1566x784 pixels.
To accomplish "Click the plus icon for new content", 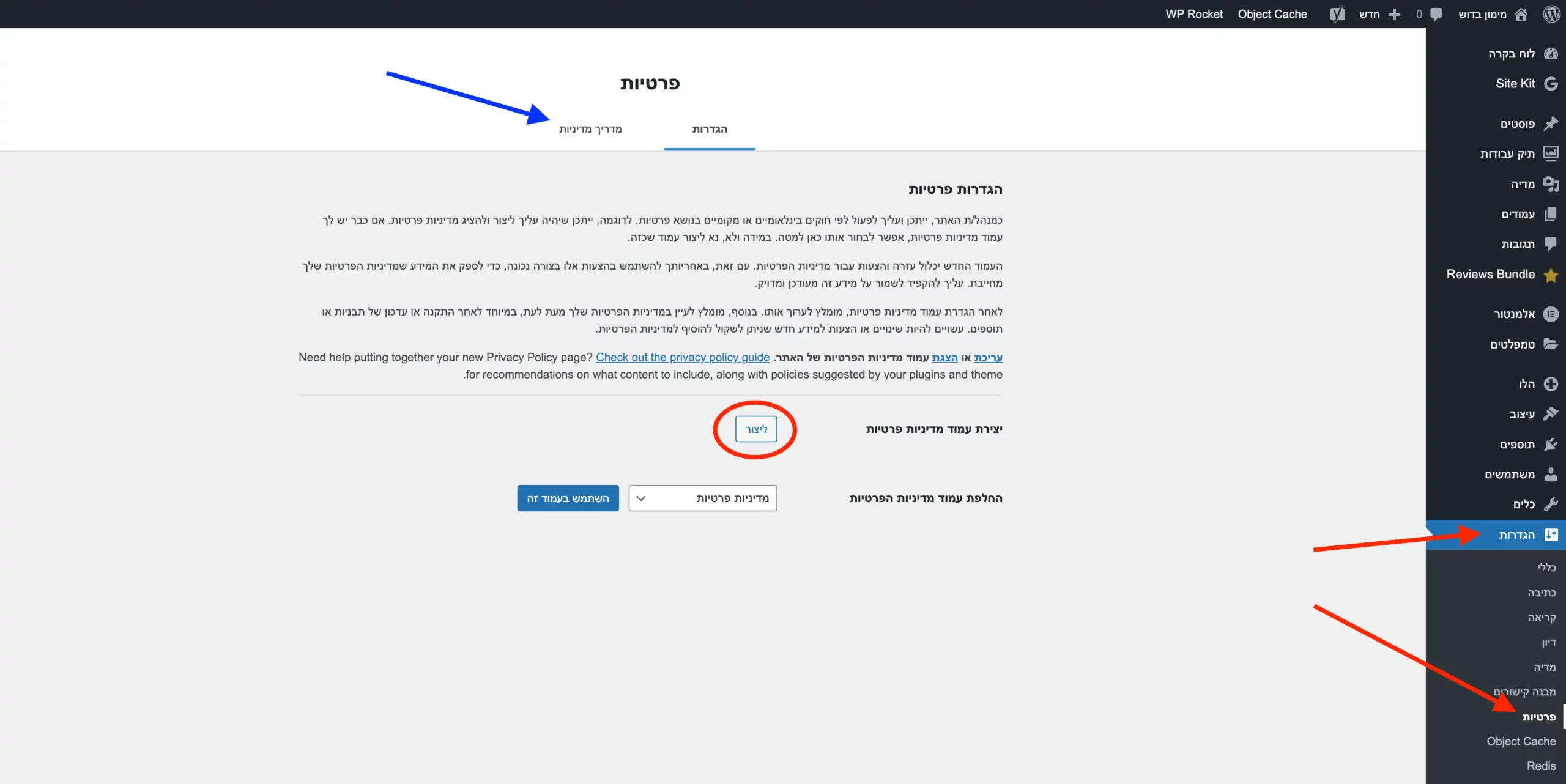I will coord(1395,14).
